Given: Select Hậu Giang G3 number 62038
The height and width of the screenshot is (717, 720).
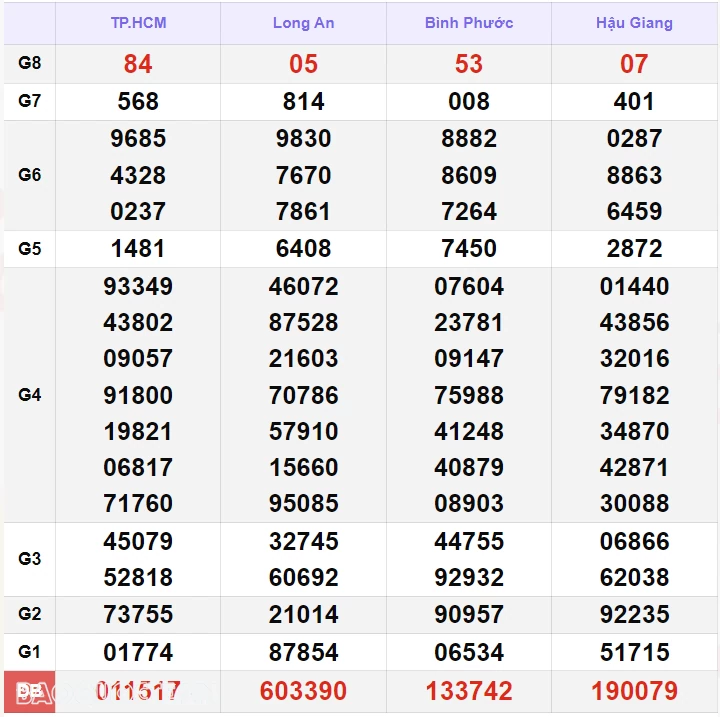Looking at the screenshot, I should pyautogui.click(x=634, y=578).
